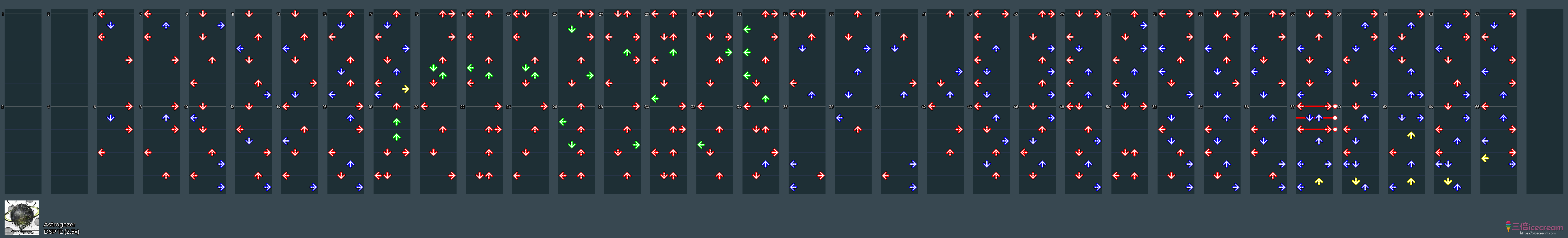1568x238 pixels.
Task: Click the blue down arrow in measure 39
Action: click(895, 49)
